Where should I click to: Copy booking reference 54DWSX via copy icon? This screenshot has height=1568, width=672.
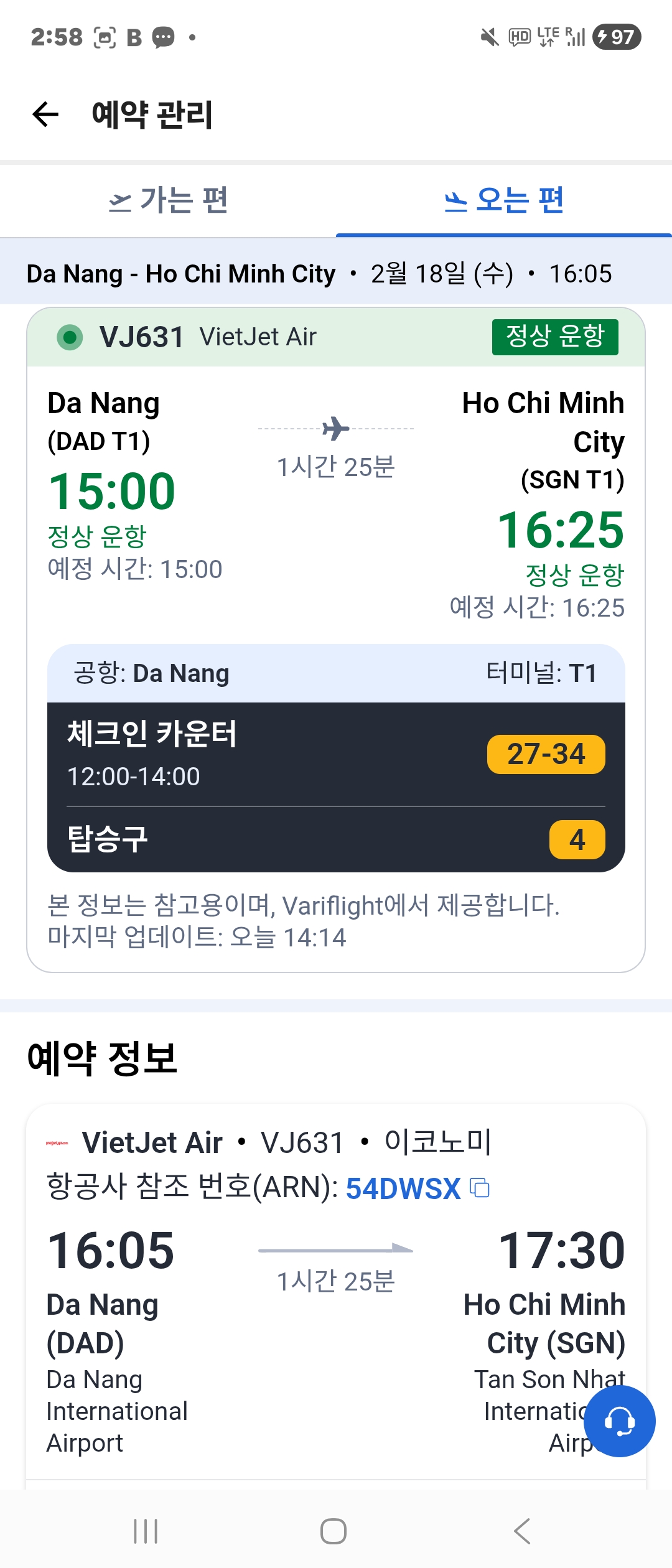(480, 1188)
